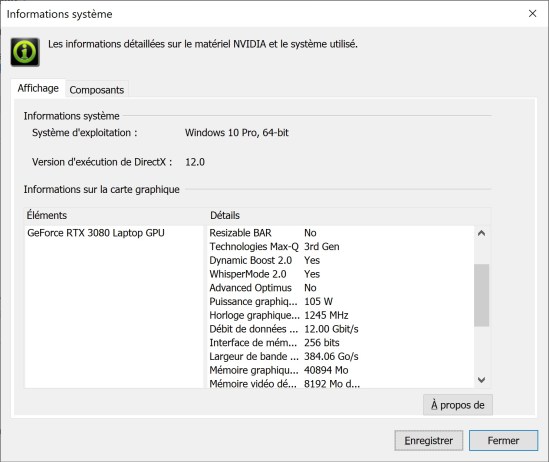549x462 pixels.
Task: Switch to the Composants tab
Action: click(x=97, y=90)
